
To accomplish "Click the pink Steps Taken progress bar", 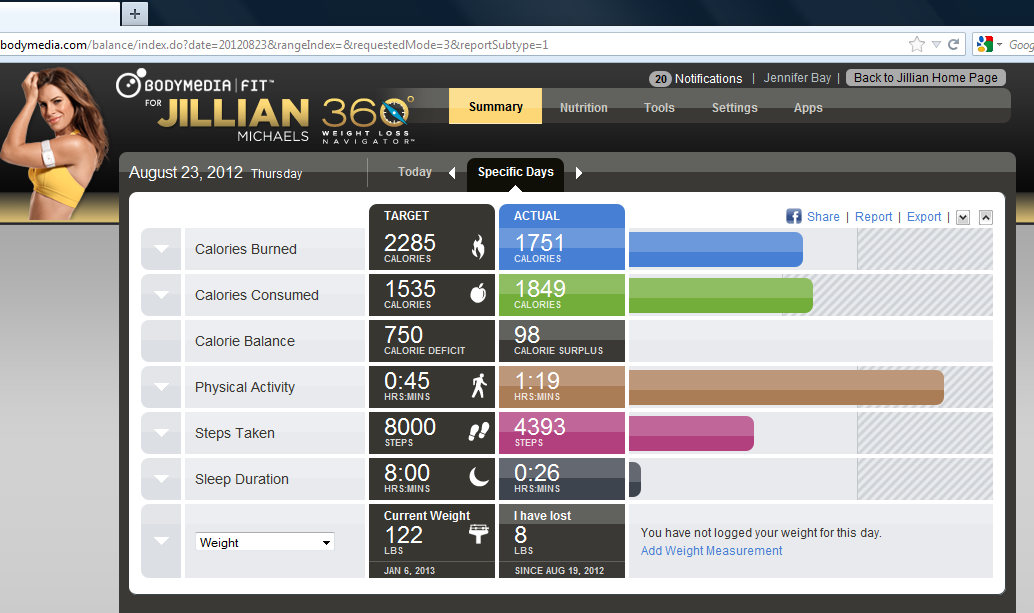I will [691, 433].
